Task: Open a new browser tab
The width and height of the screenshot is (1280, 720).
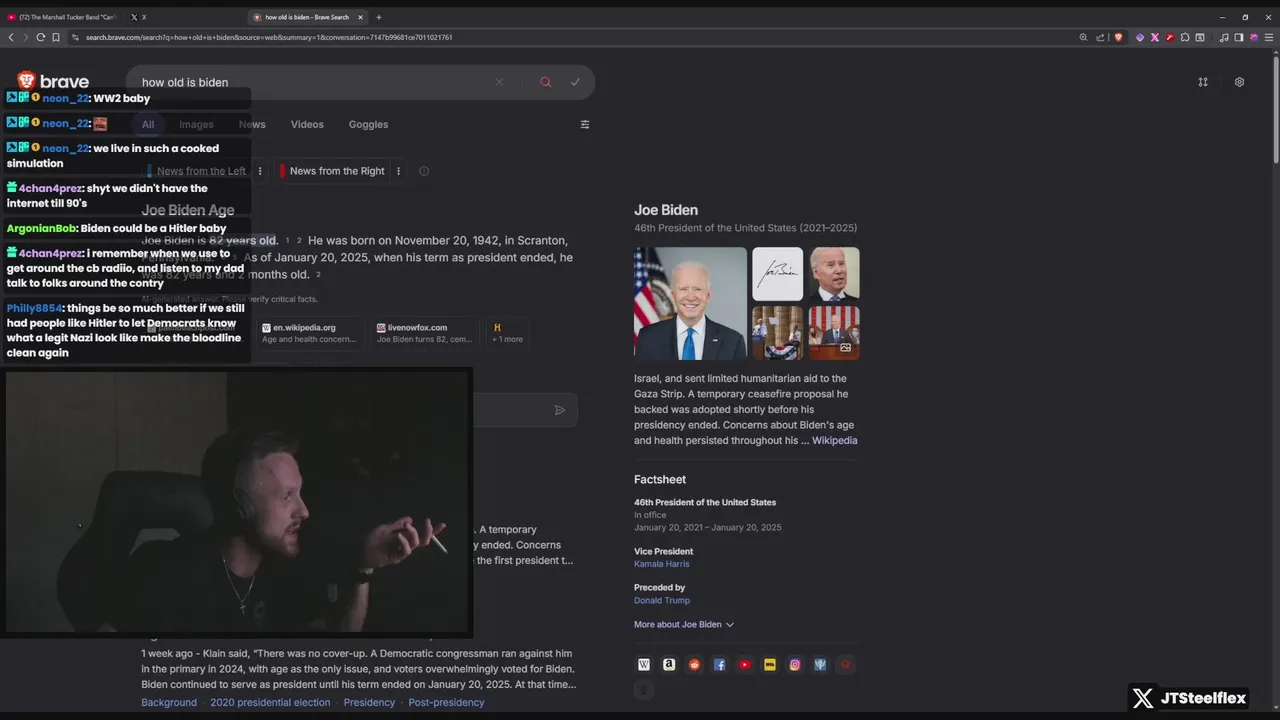Action: [379, 17]
